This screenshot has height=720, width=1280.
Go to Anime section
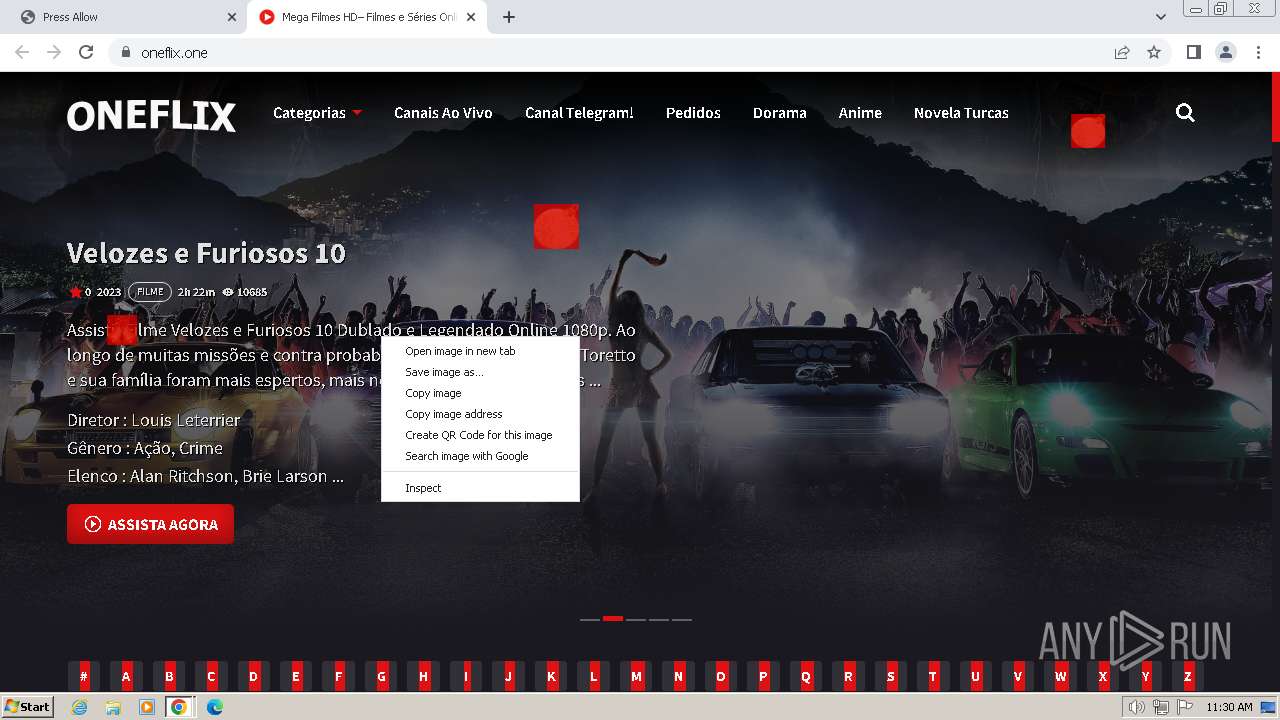pyautogui.click(x=860, y=113)
